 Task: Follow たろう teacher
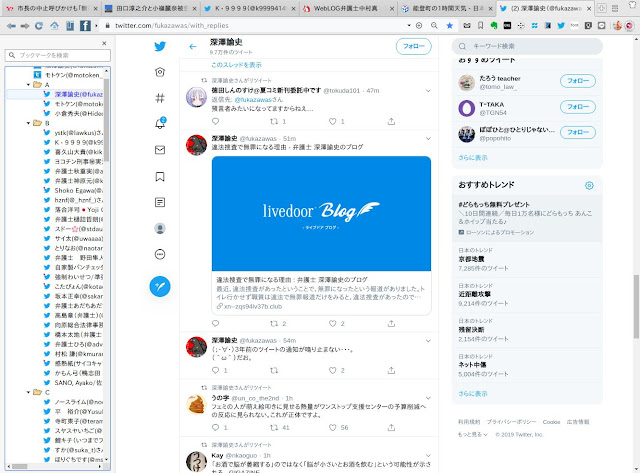click(578, 81)
